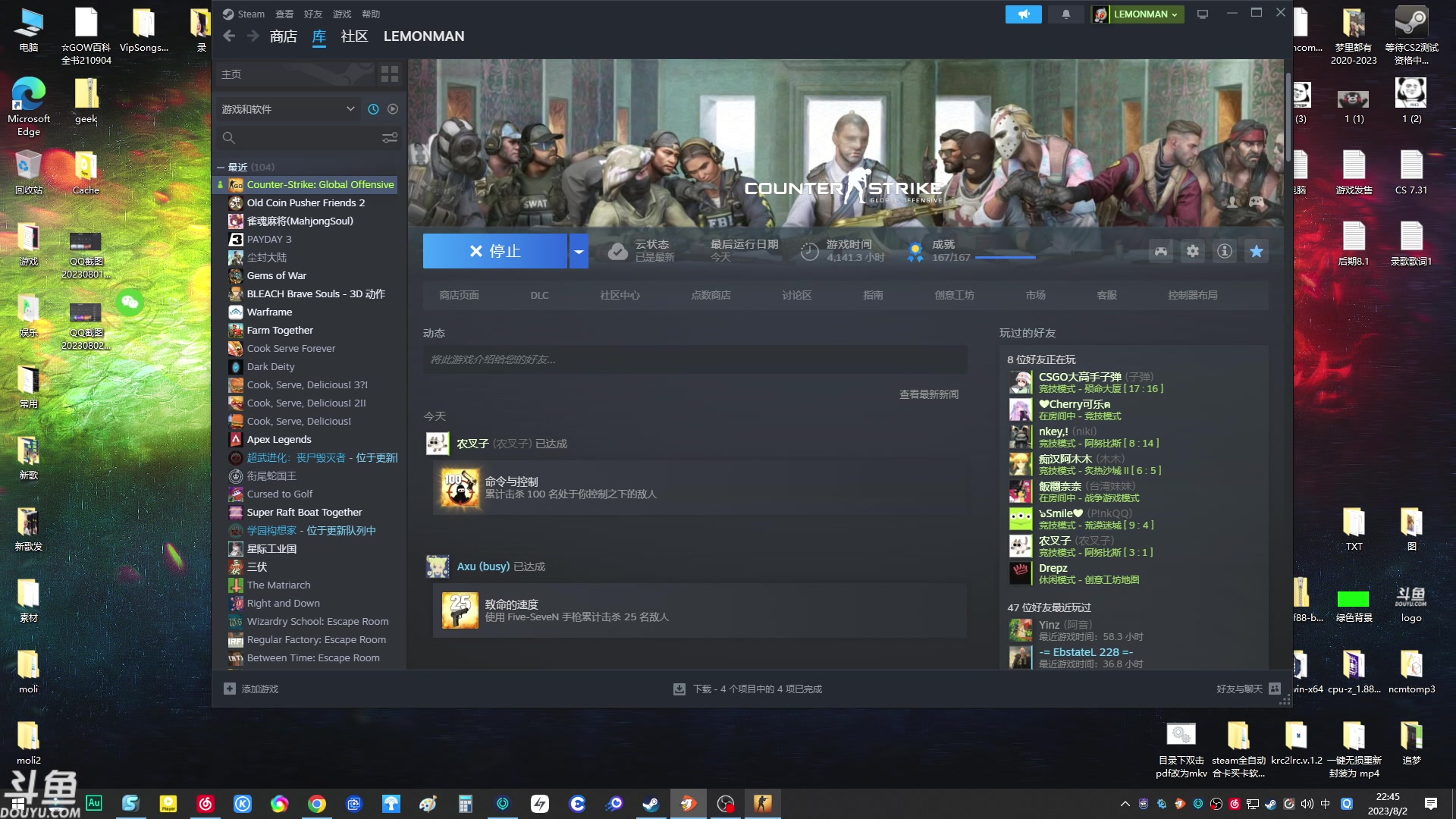Open the Adobe Audition taskbar icon
1456x819 pixels.
[x=94, y=804]
